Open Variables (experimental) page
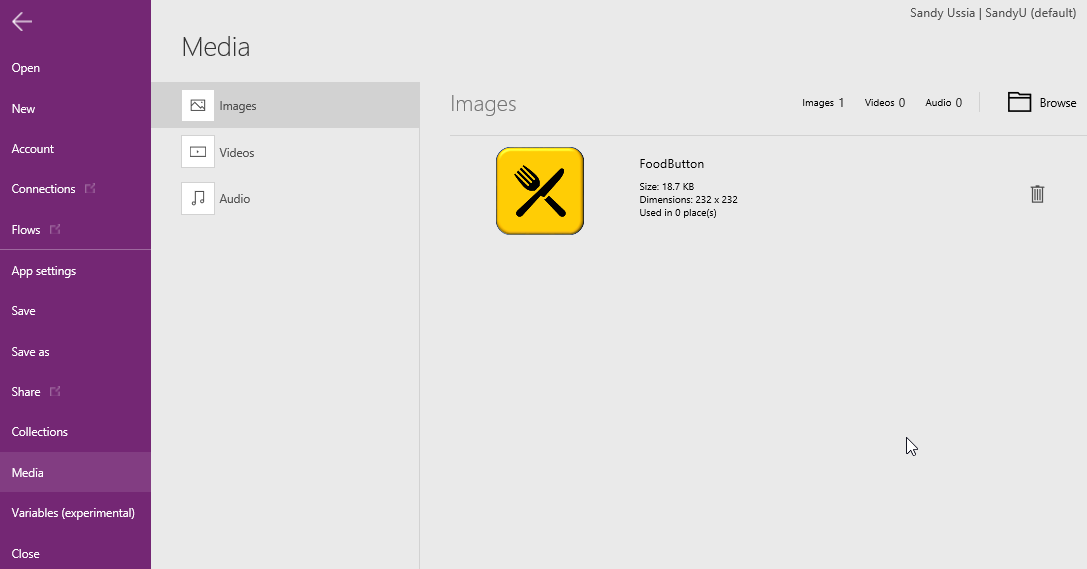The width and height of the screenshot is (1087, 569). [73, 513]
